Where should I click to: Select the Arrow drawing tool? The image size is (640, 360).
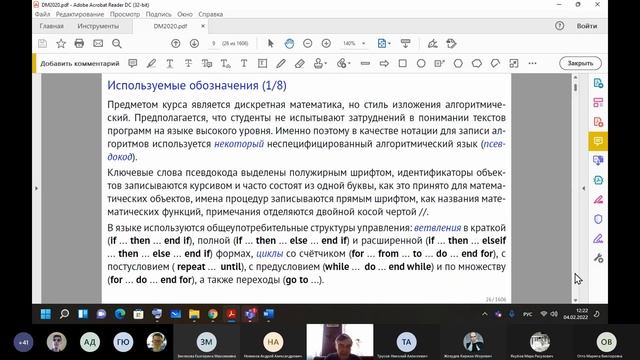[x=384, y=63]
